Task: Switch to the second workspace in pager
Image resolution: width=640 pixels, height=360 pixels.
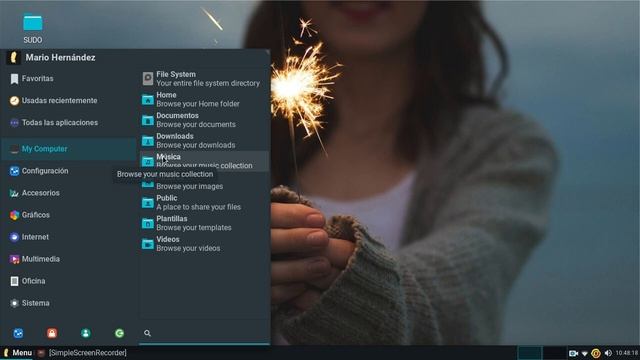Action: click(554, 353)
